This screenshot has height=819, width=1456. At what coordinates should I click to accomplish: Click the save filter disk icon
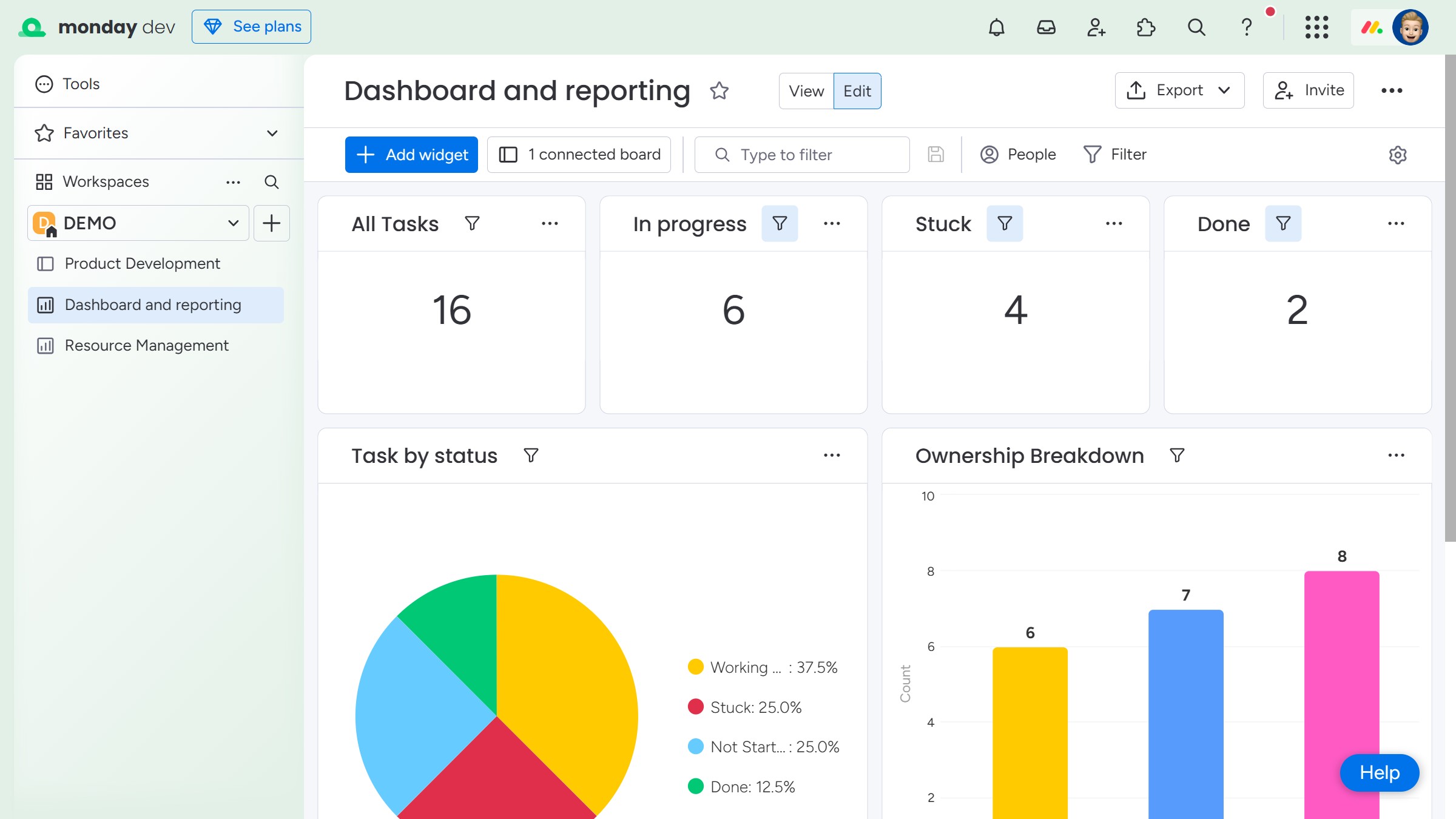click(x=935, y=155)
